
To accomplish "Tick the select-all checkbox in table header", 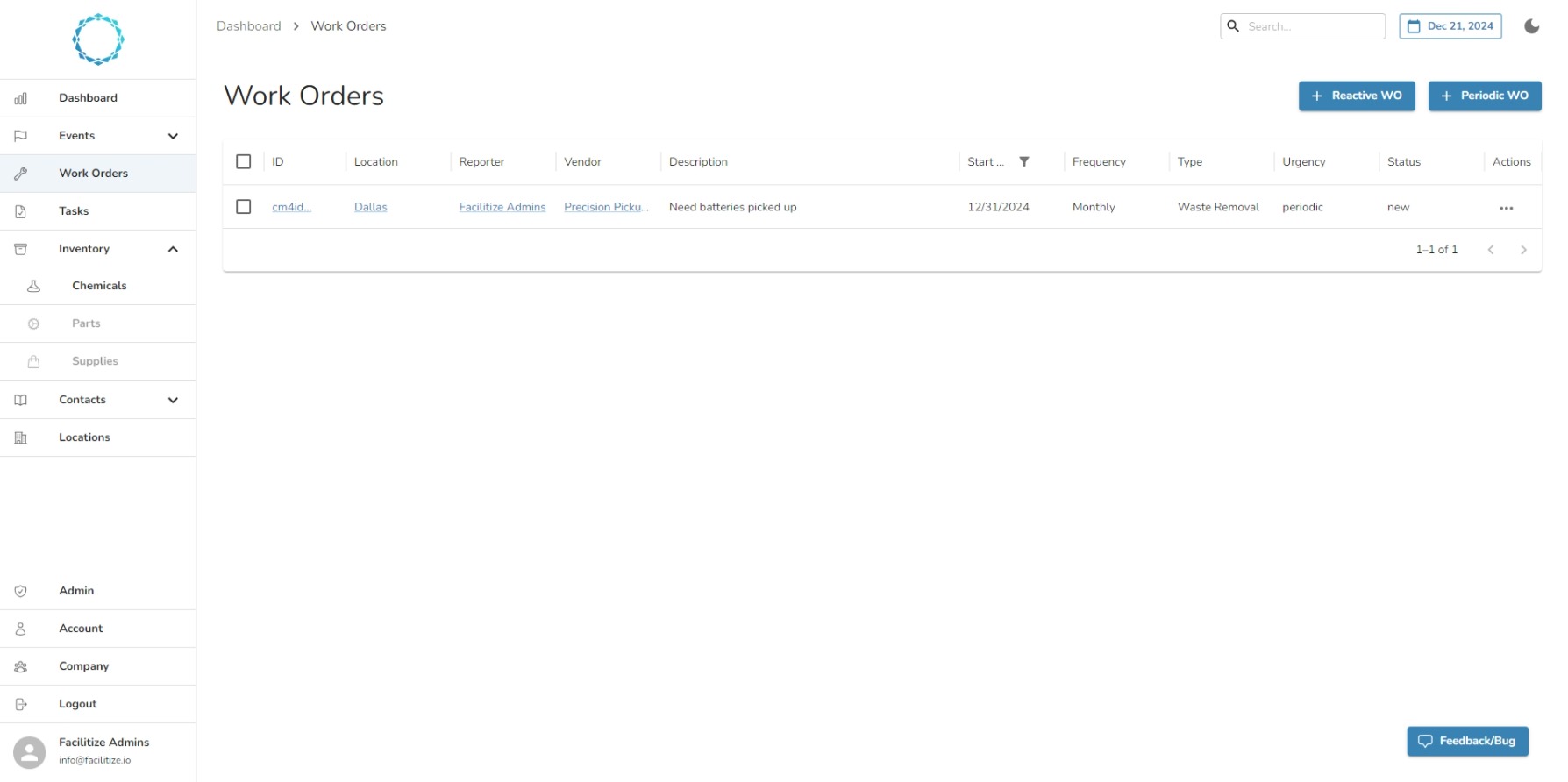I will click(244, 161).
